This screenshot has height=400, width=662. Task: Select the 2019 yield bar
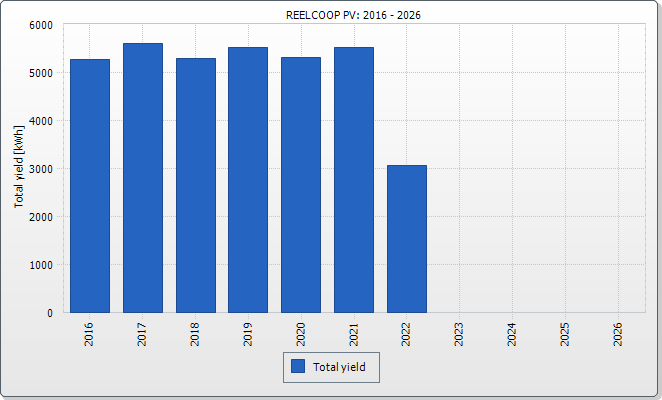(x=248, y=180)
